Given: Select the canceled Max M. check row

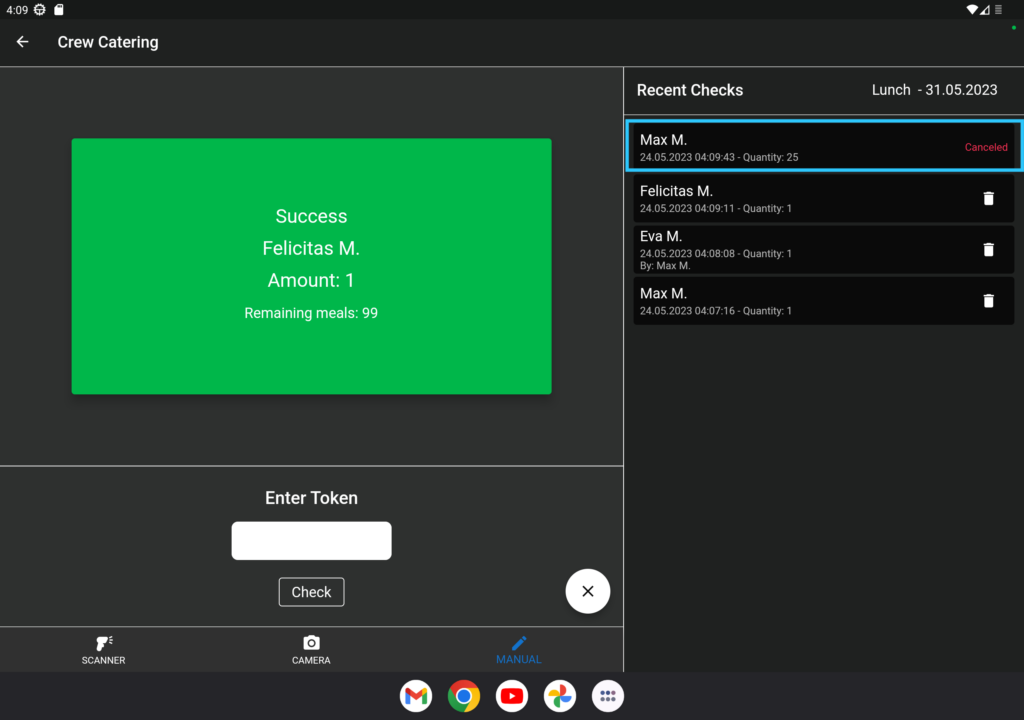Looking at the screenshot, I should pyautogui.click(x=824, y=146).
